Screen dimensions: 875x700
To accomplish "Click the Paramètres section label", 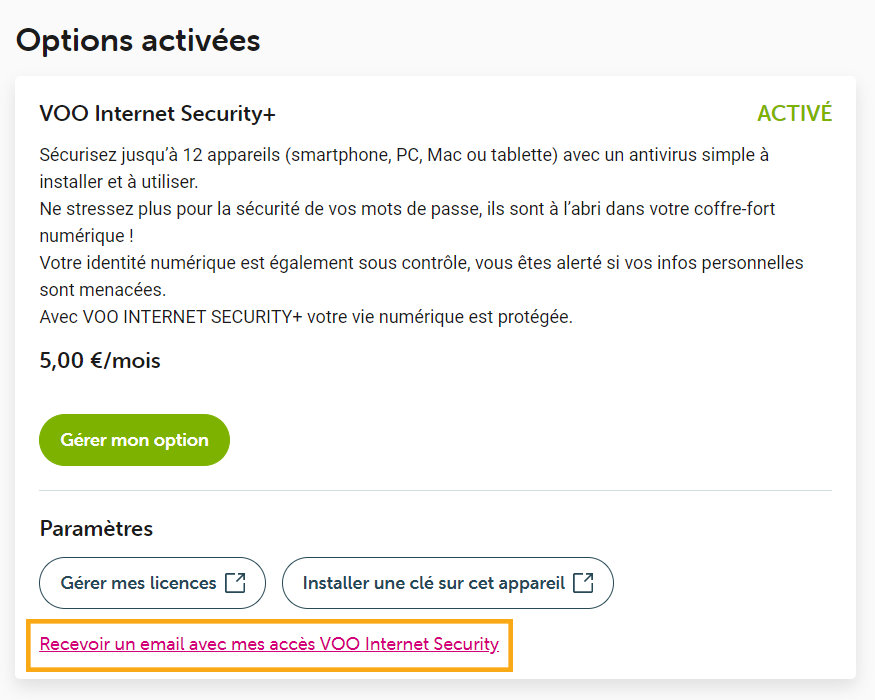I will coord(95,528).
